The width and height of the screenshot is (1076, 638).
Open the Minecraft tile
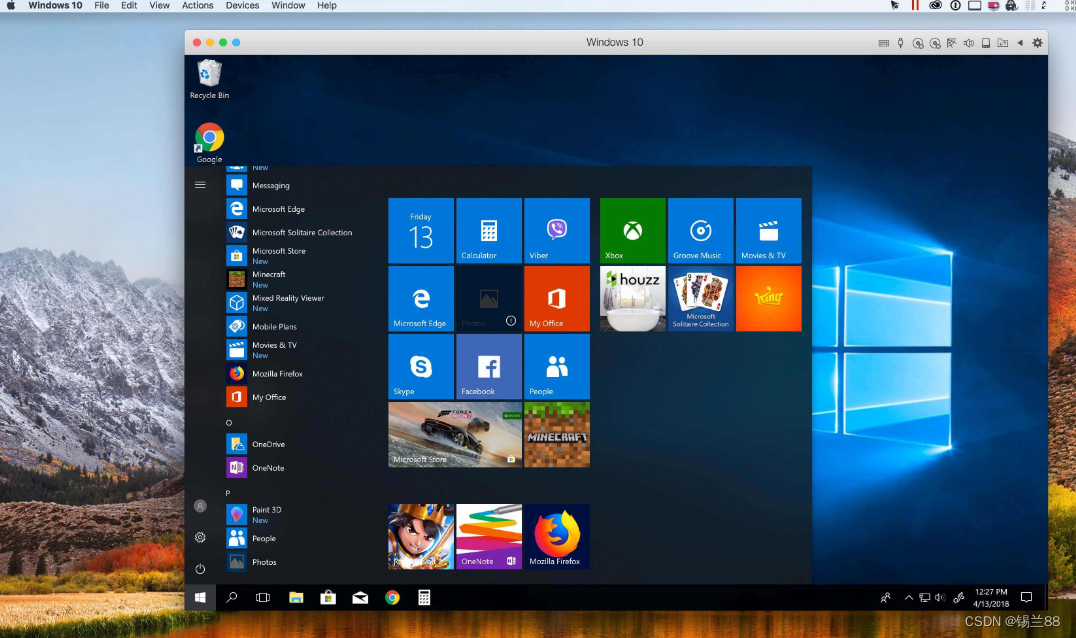click(x=557, y=434)
